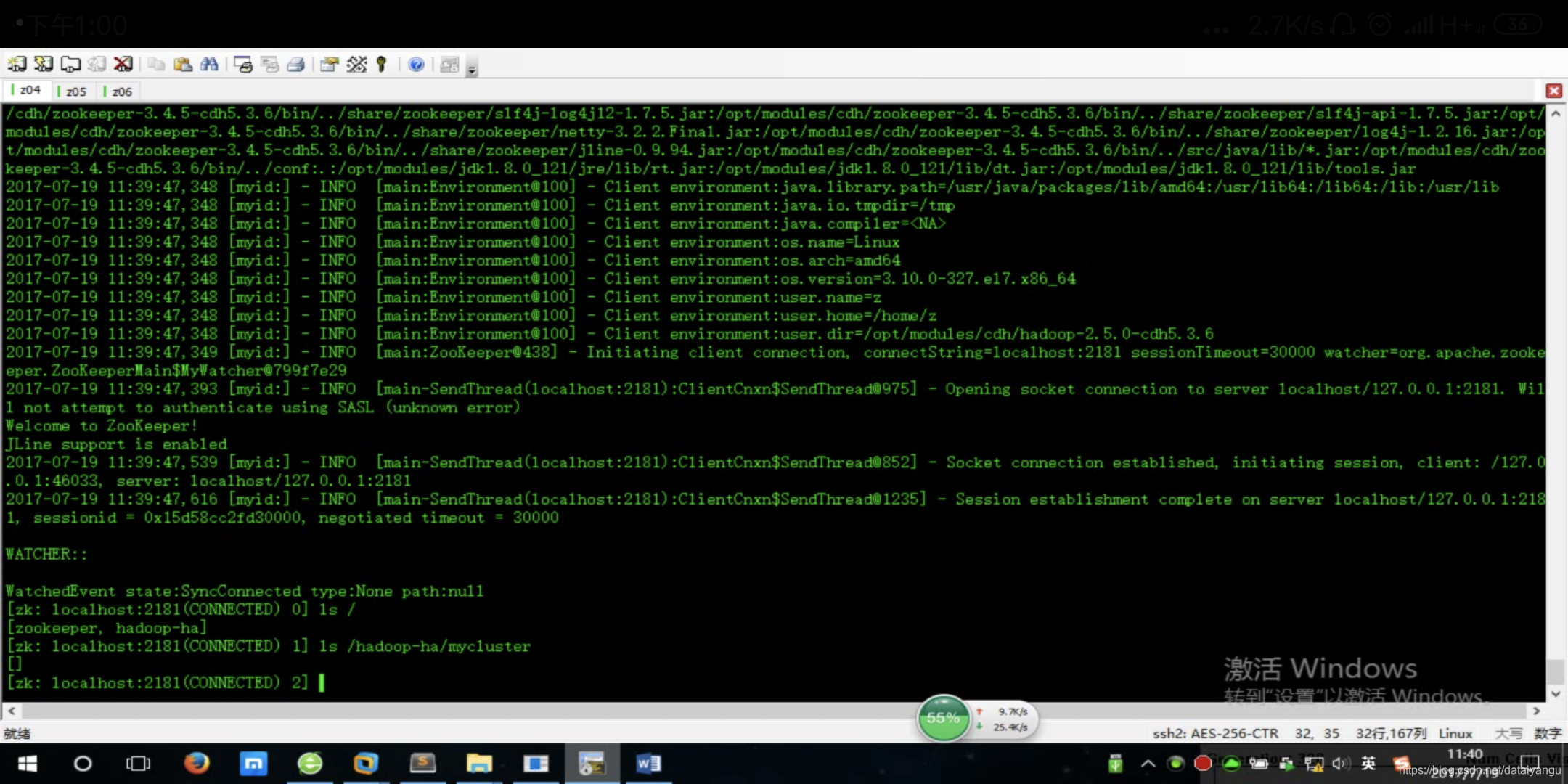Click the red stop-sign tray icon
The height and width of the screenshot is (784, 1568).
tap(1203, 764)
